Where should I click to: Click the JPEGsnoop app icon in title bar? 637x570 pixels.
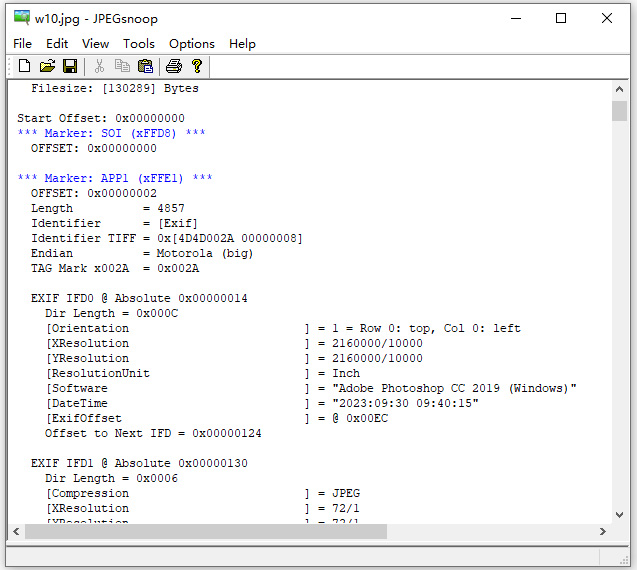22,18
